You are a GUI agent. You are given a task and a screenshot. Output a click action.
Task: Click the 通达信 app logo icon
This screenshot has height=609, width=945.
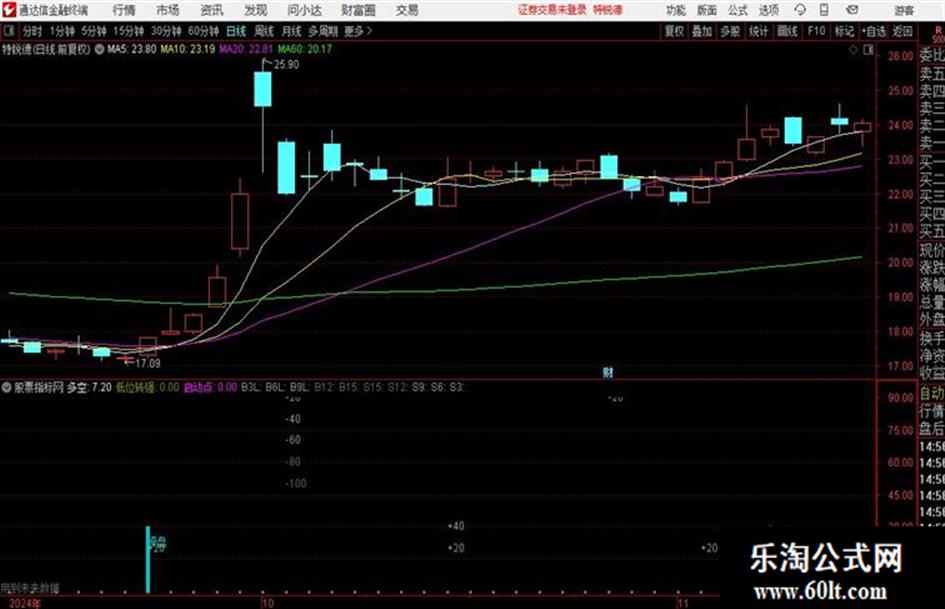click(9, 10)
